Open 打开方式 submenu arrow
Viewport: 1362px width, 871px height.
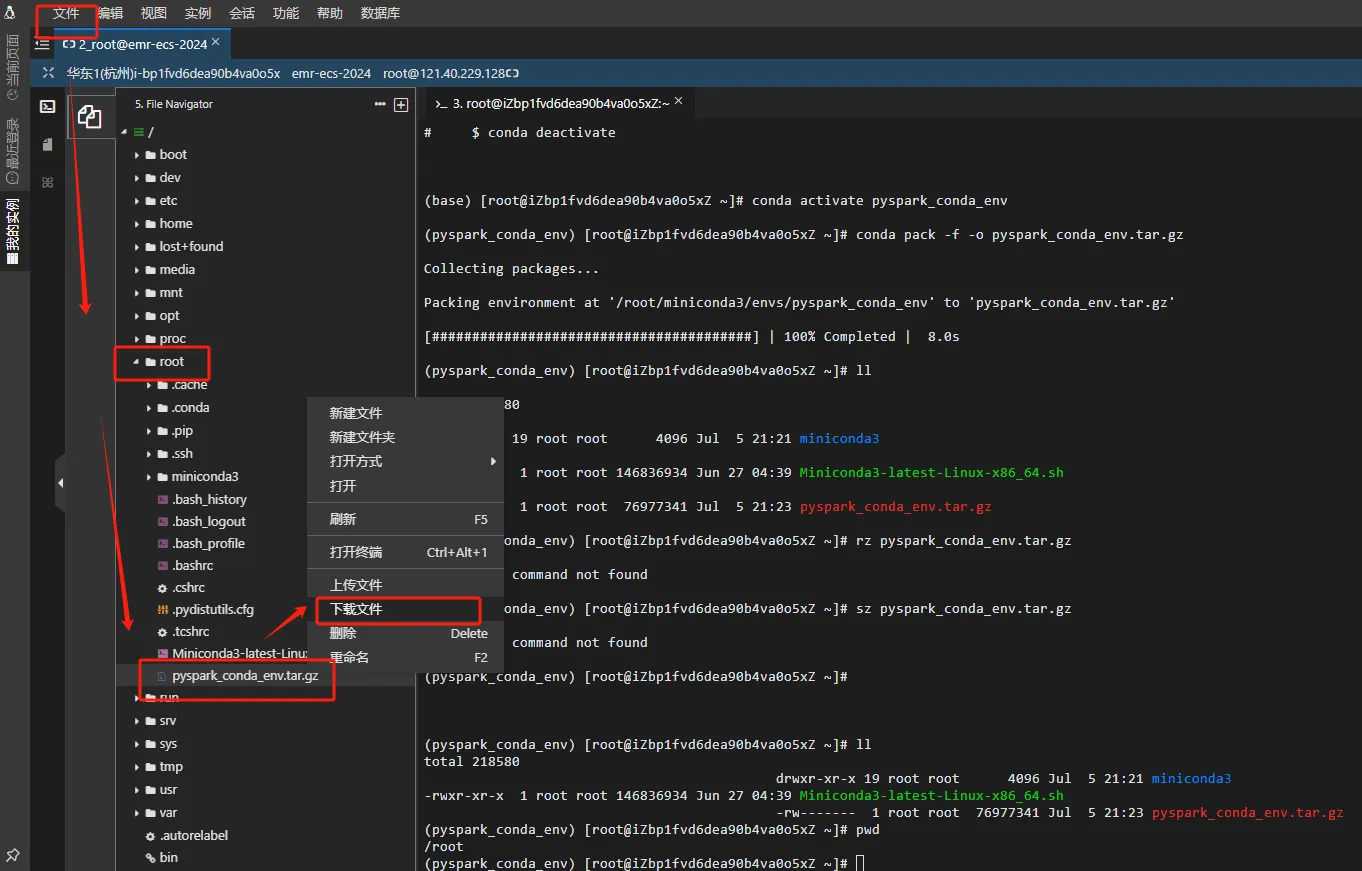coord(493,462)
